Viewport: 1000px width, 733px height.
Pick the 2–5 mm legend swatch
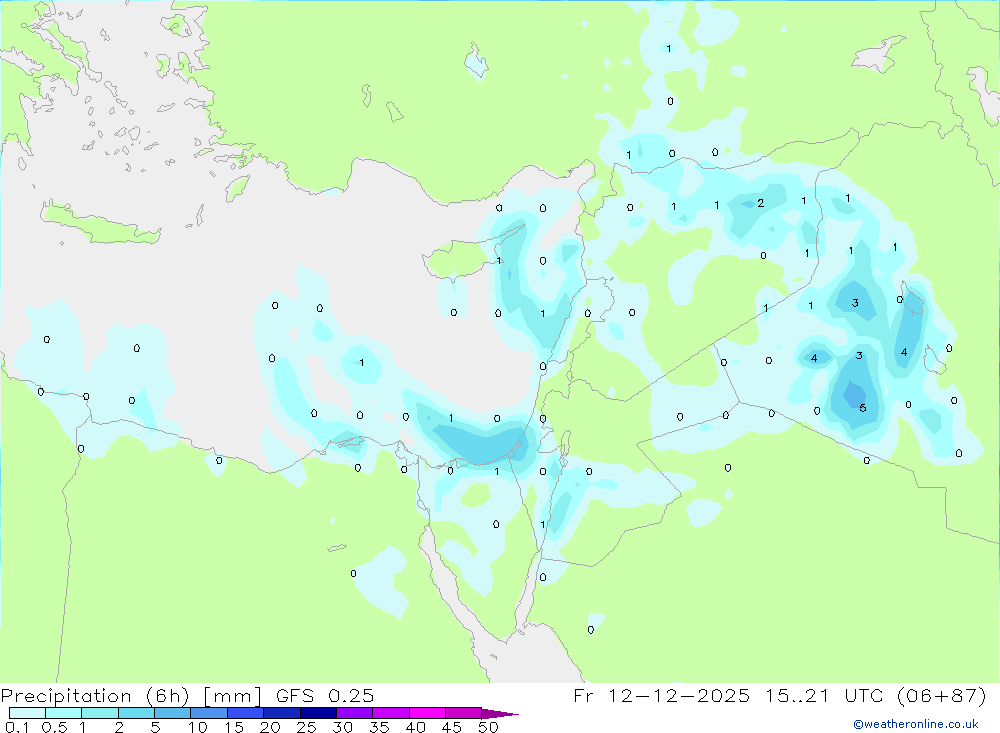click(x=136, y=713)
